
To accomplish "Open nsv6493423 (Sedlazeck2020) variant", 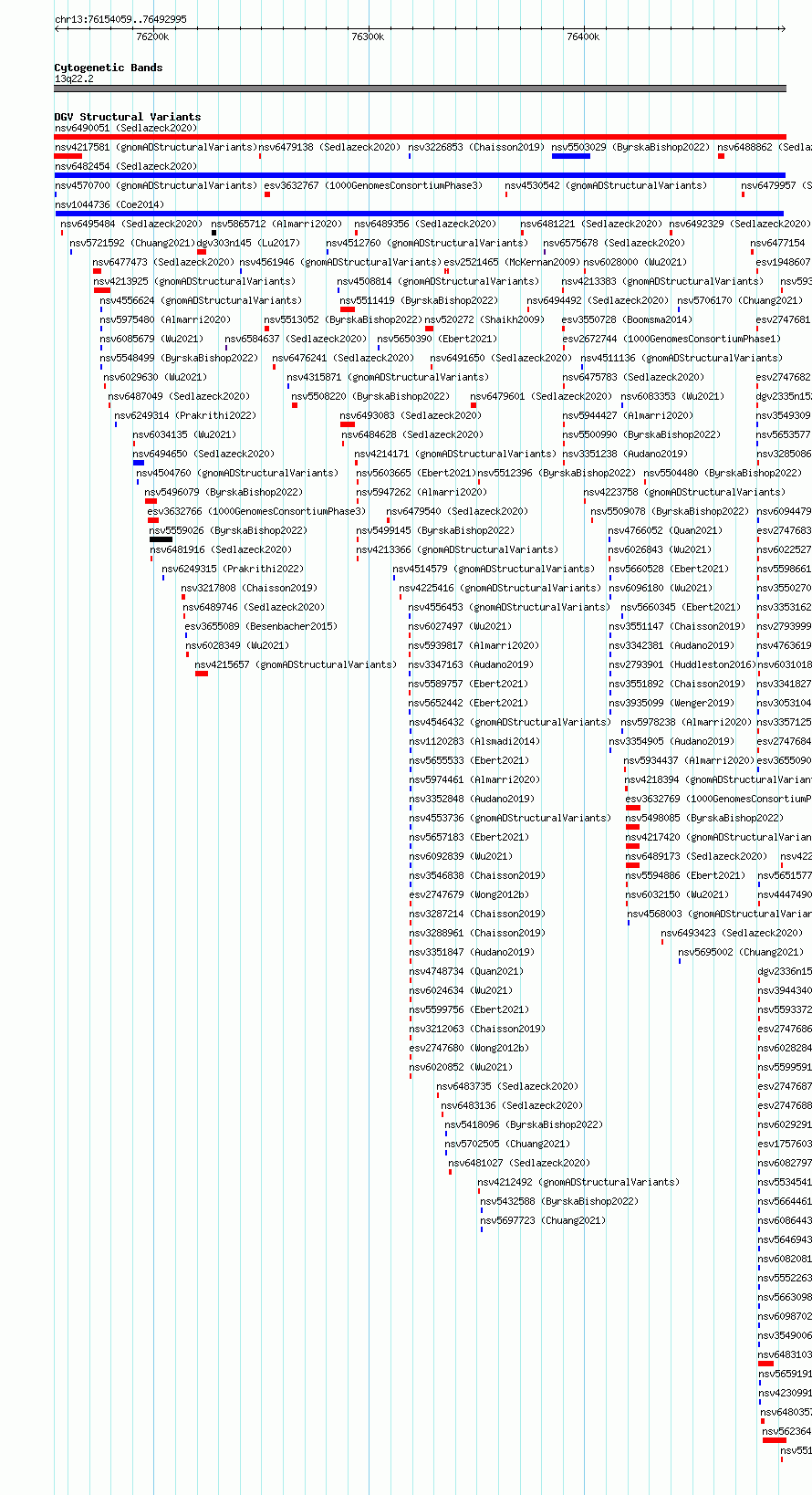I will [732, 934].
